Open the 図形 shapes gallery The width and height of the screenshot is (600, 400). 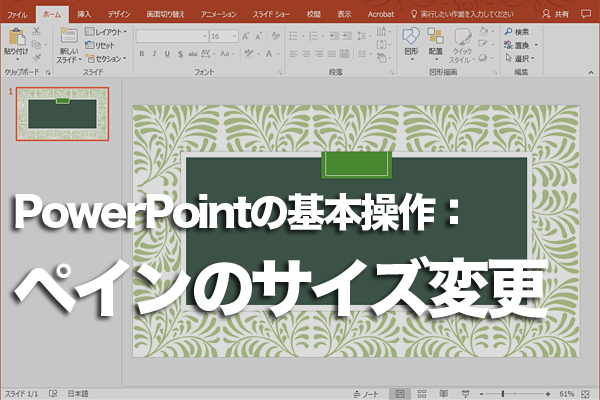tap(411, 44)
